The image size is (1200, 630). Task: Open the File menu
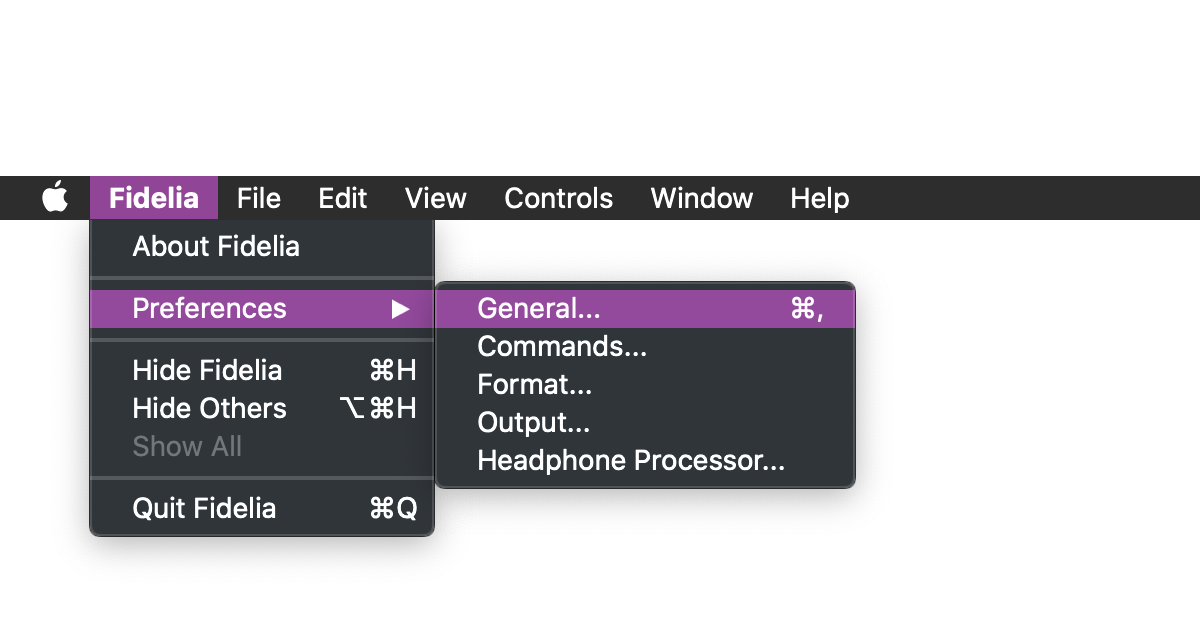(x=258, y=198)
